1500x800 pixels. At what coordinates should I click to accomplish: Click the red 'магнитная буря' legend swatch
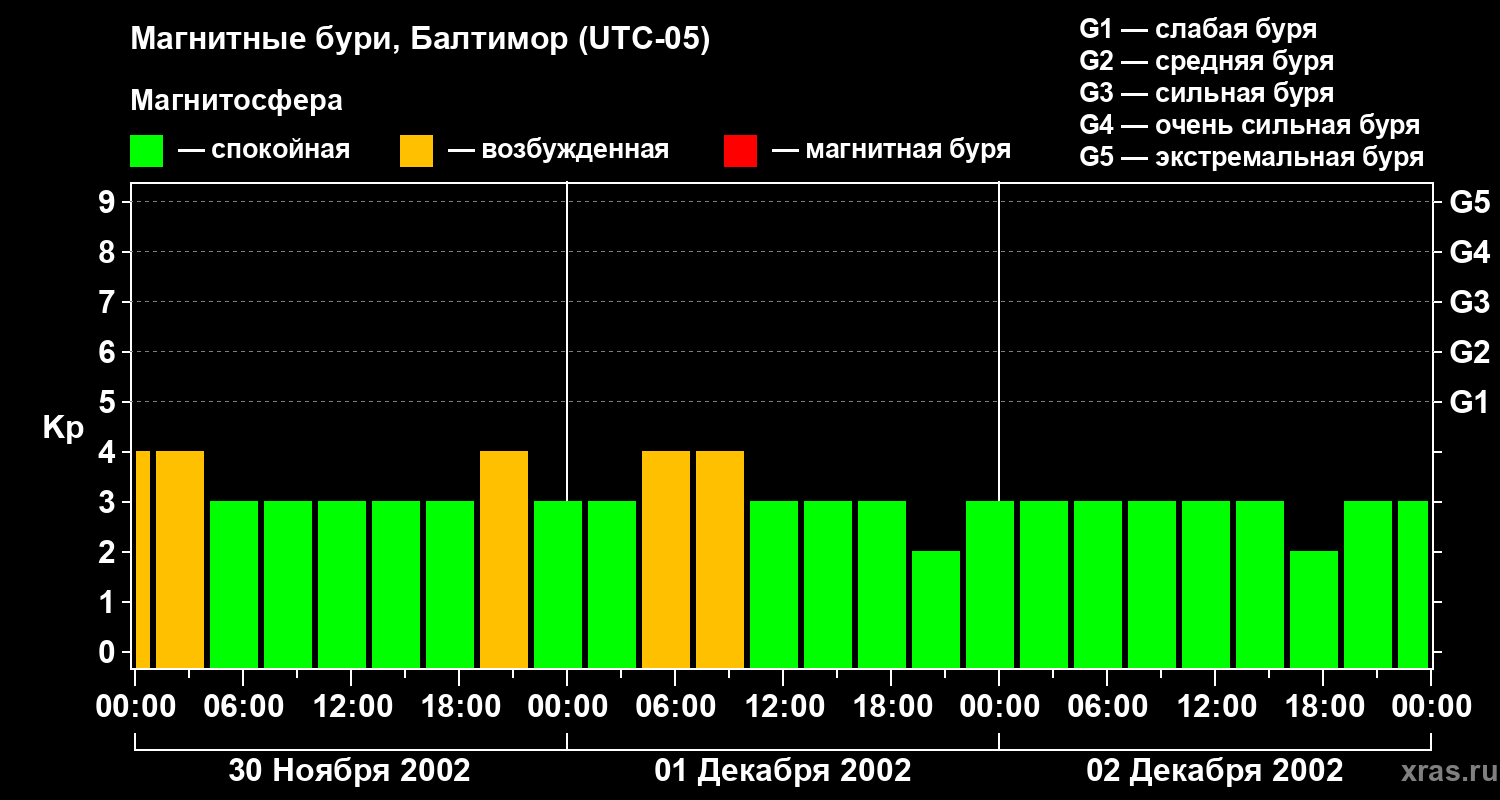click(x=740, y=151)
